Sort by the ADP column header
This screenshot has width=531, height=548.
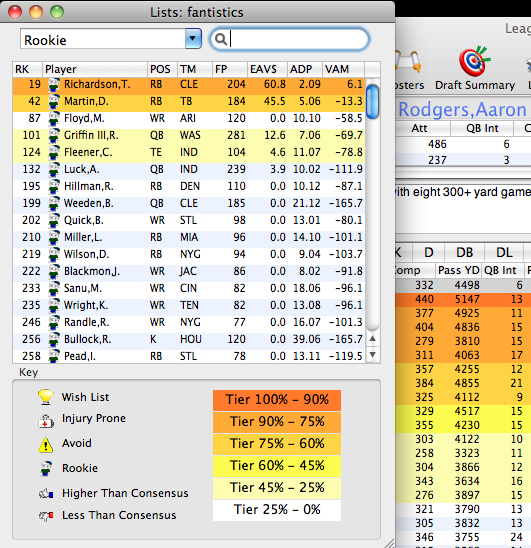pyautogui.click(x=305, y=69)
